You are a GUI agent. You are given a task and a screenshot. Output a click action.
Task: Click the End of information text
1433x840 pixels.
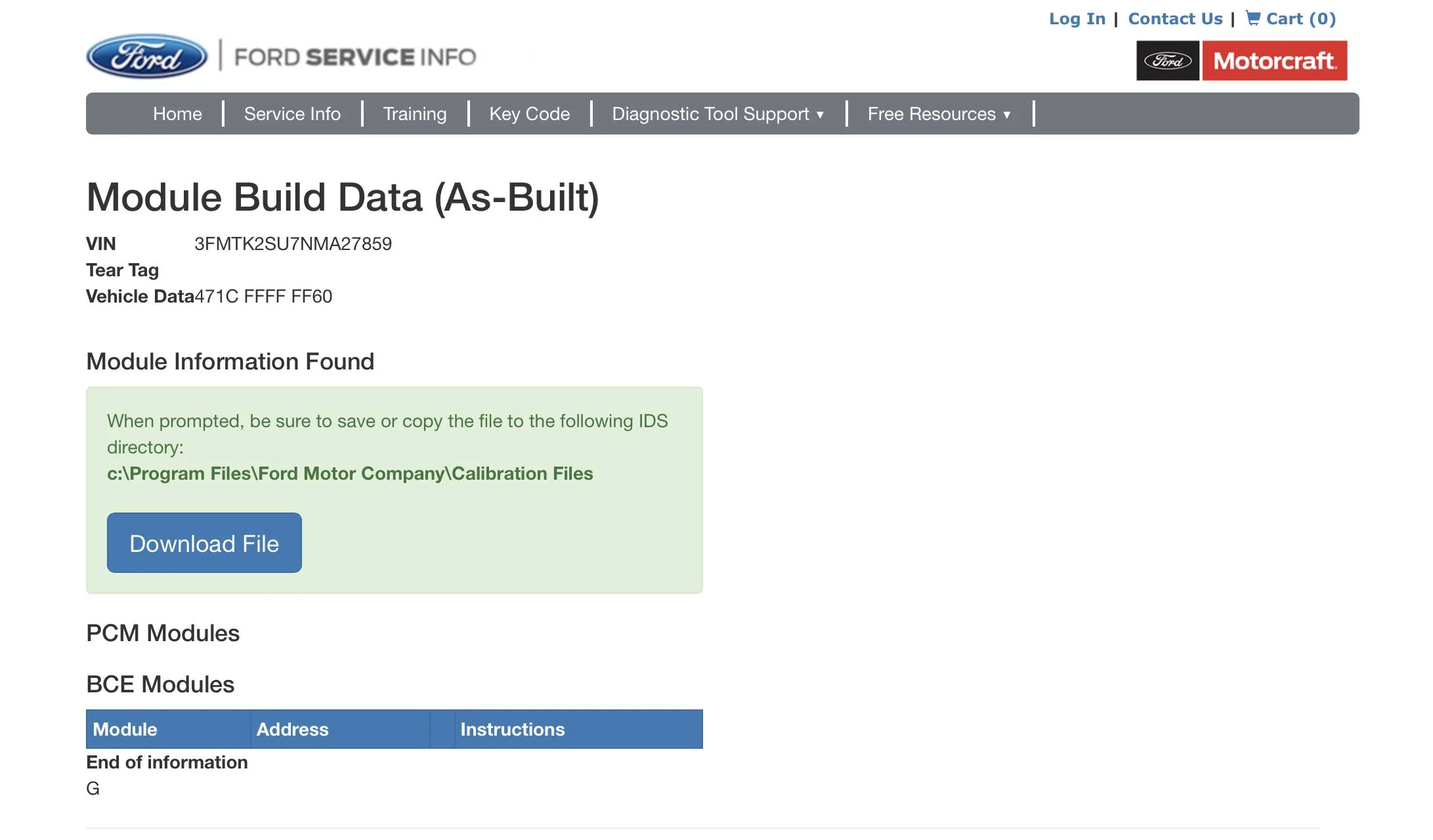(167, 762)
